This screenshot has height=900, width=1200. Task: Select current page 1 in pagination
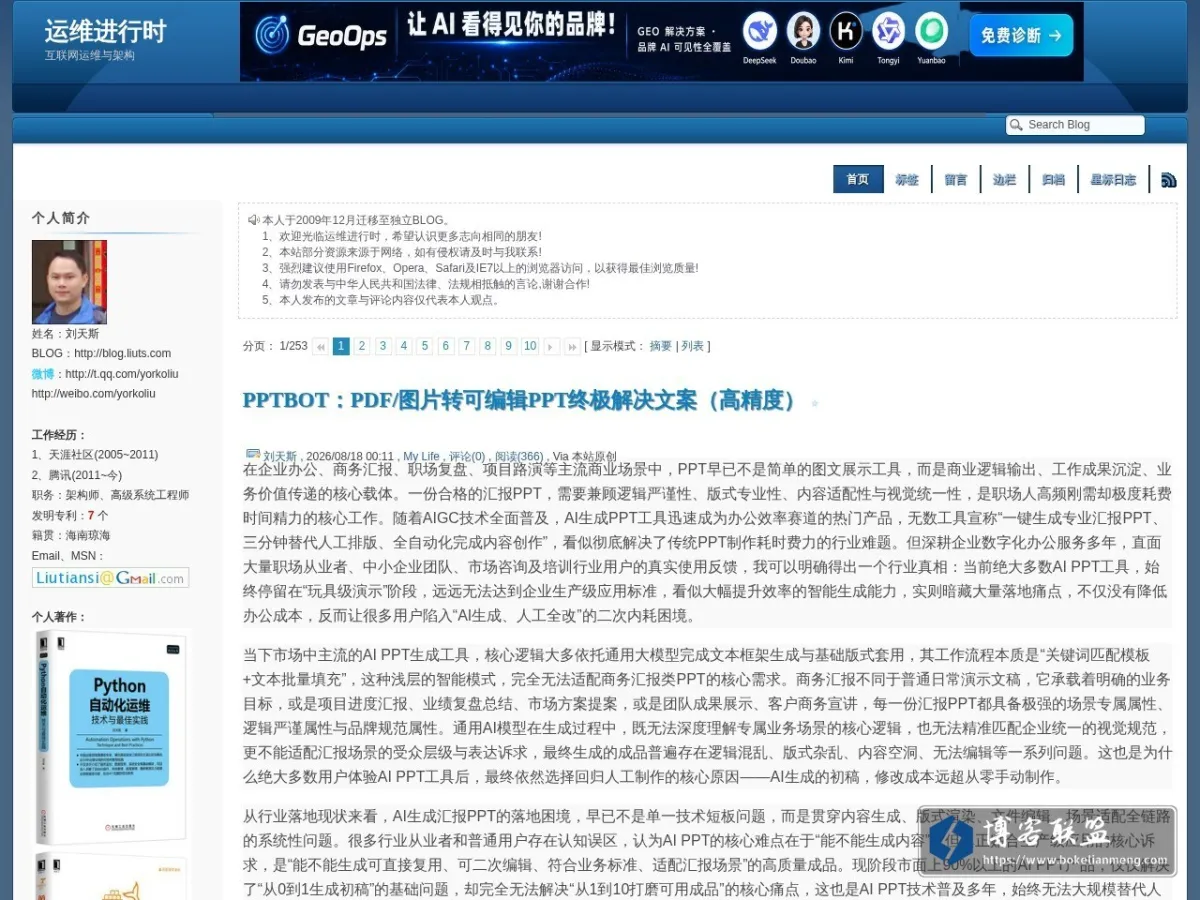tap(341, 347)
